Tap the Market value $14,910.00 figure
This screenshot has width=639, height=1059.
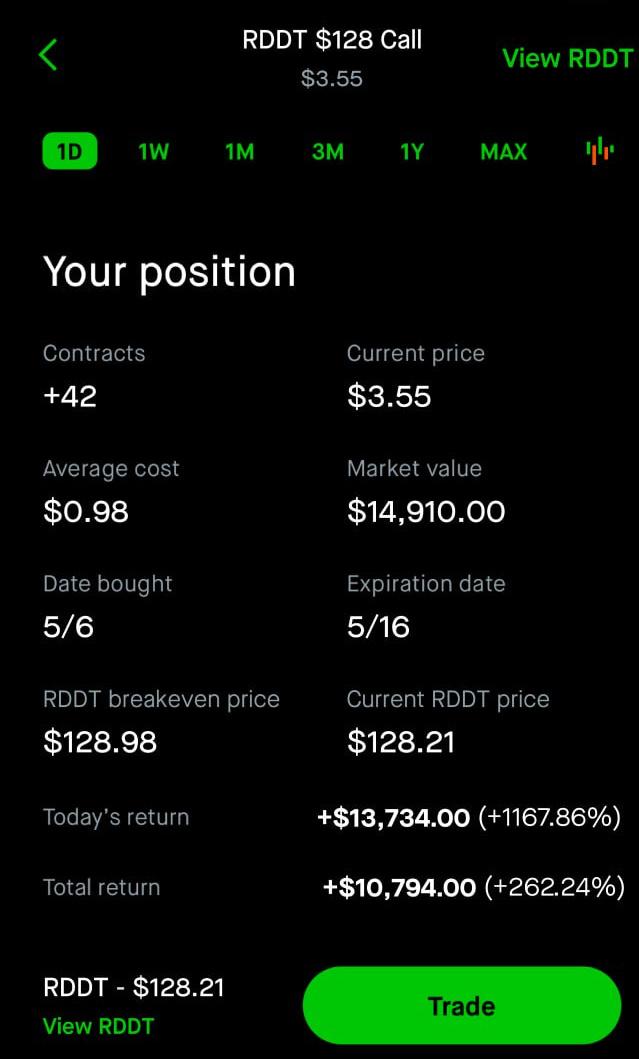click(426, 511)
